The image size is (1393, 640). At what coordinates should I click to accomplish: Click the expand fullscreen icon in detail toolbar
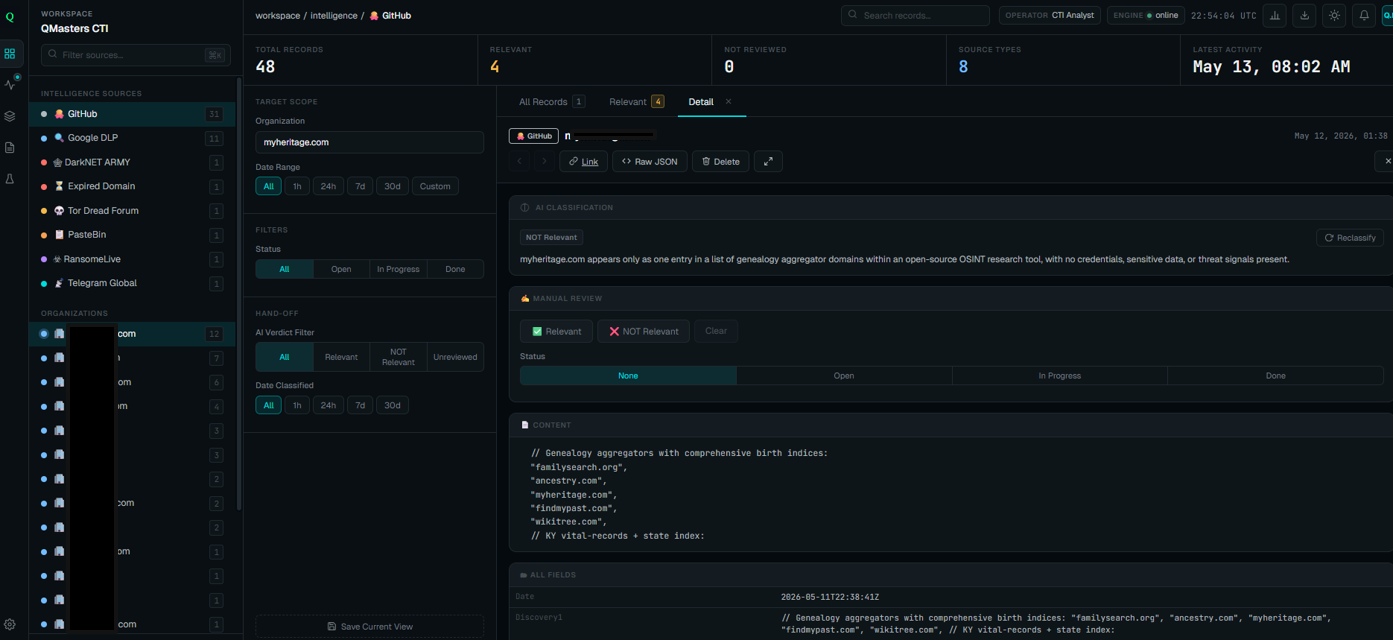pyautogui.click(x=768, y=161)
